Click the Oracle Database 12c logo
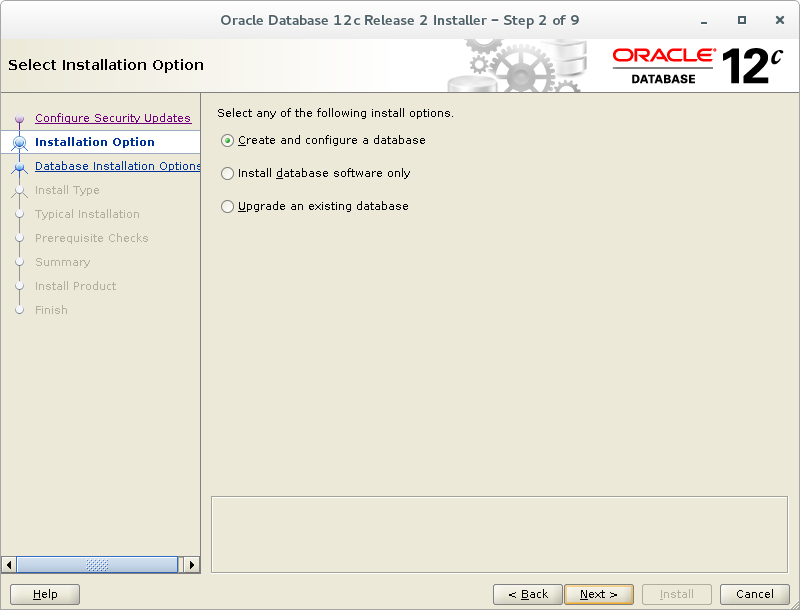Screen dimensions: 800x610 pos(697,66)
